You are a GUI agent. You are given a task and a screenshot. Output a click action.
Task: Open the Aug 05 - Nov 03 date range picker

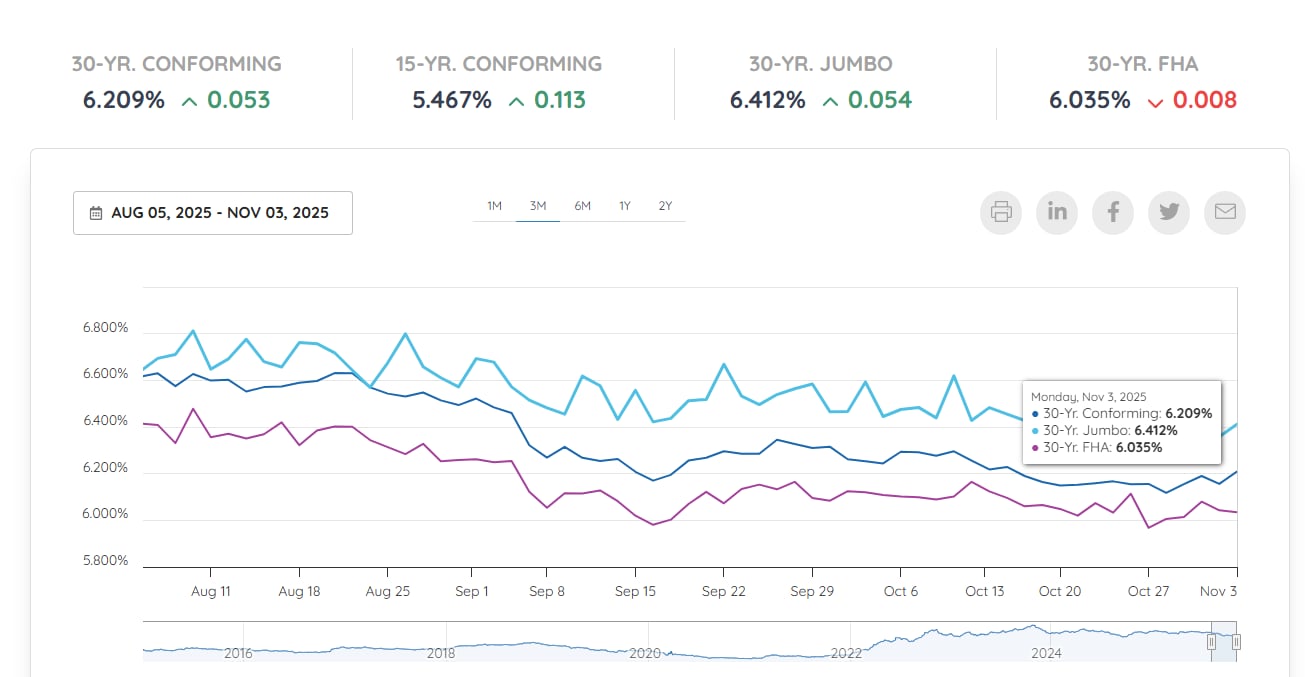click(213, 213)
